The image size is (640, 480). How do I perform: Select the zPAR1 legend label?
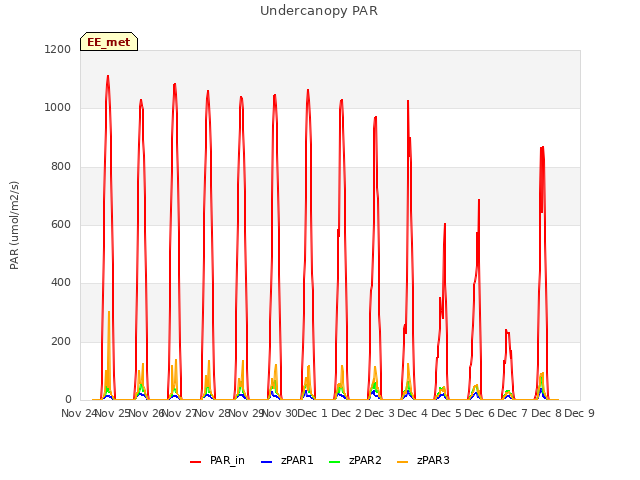click(297, 460)
